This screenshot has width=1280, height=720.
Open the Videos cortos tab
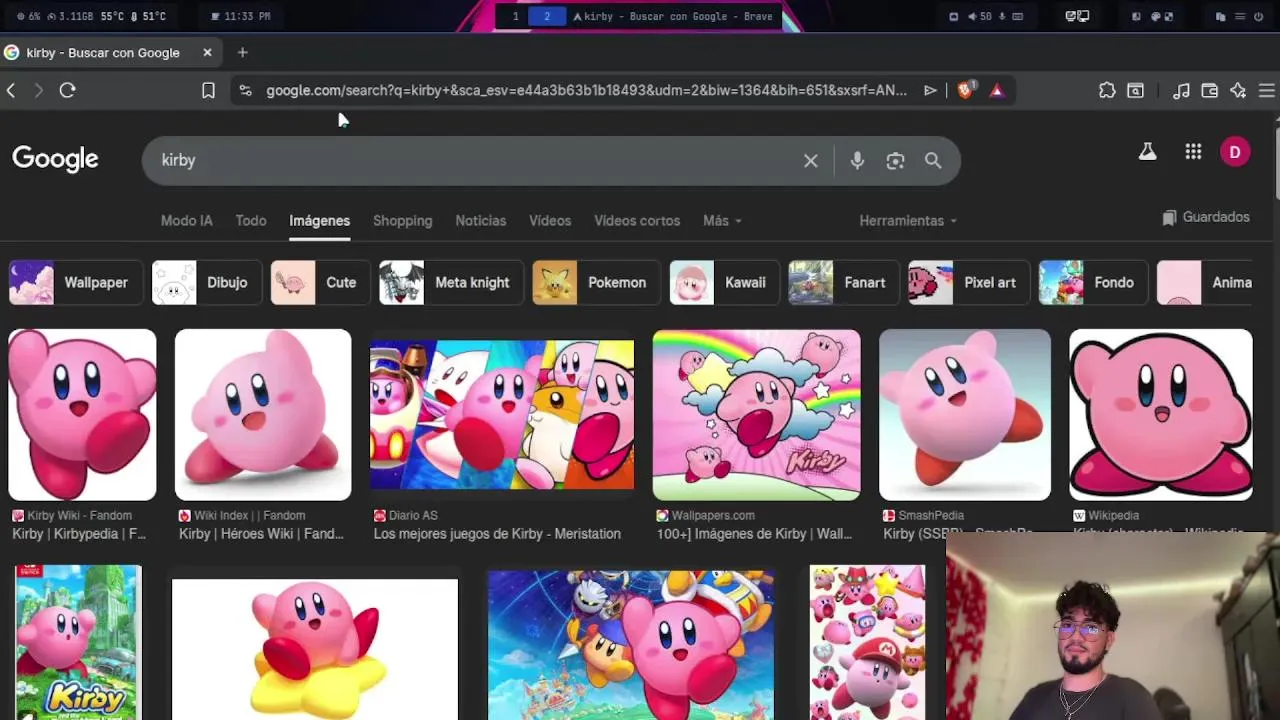click(x=637, y=221)
